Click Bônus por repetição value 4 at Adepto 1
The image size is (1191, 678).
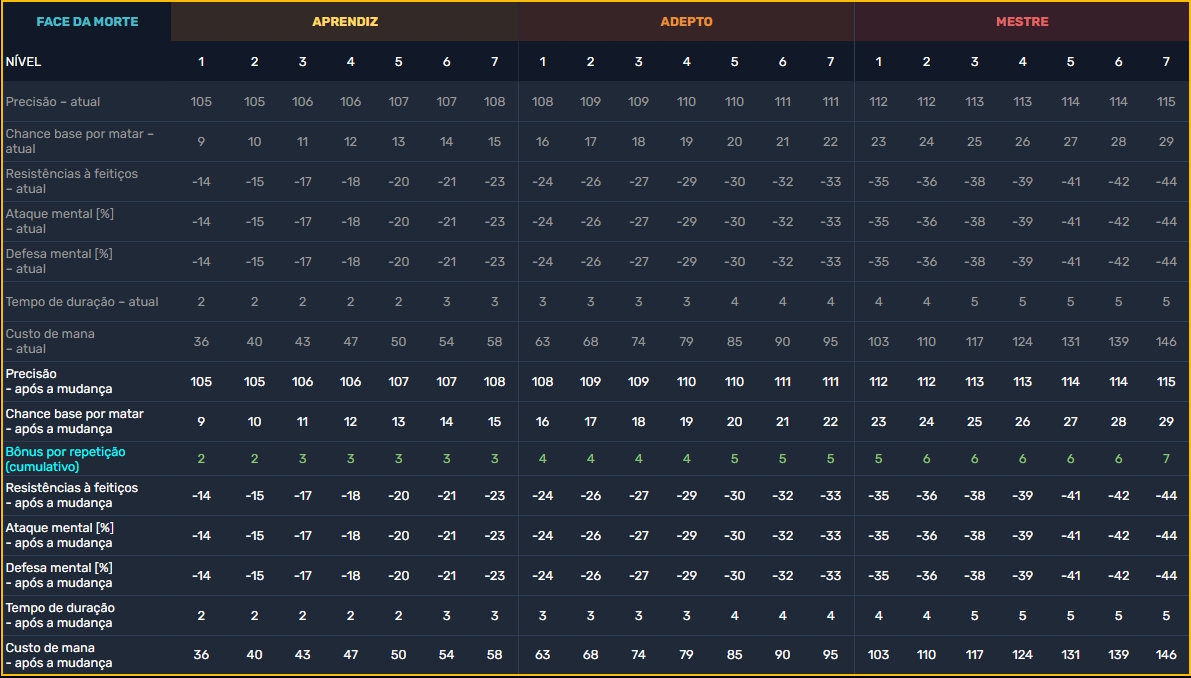pyautogui.click(x=542, y=459)
